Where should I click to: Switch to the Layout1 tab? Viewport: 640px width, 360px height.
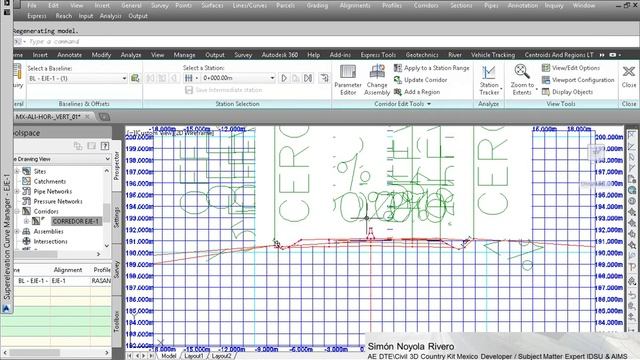[x=194, y=356]
